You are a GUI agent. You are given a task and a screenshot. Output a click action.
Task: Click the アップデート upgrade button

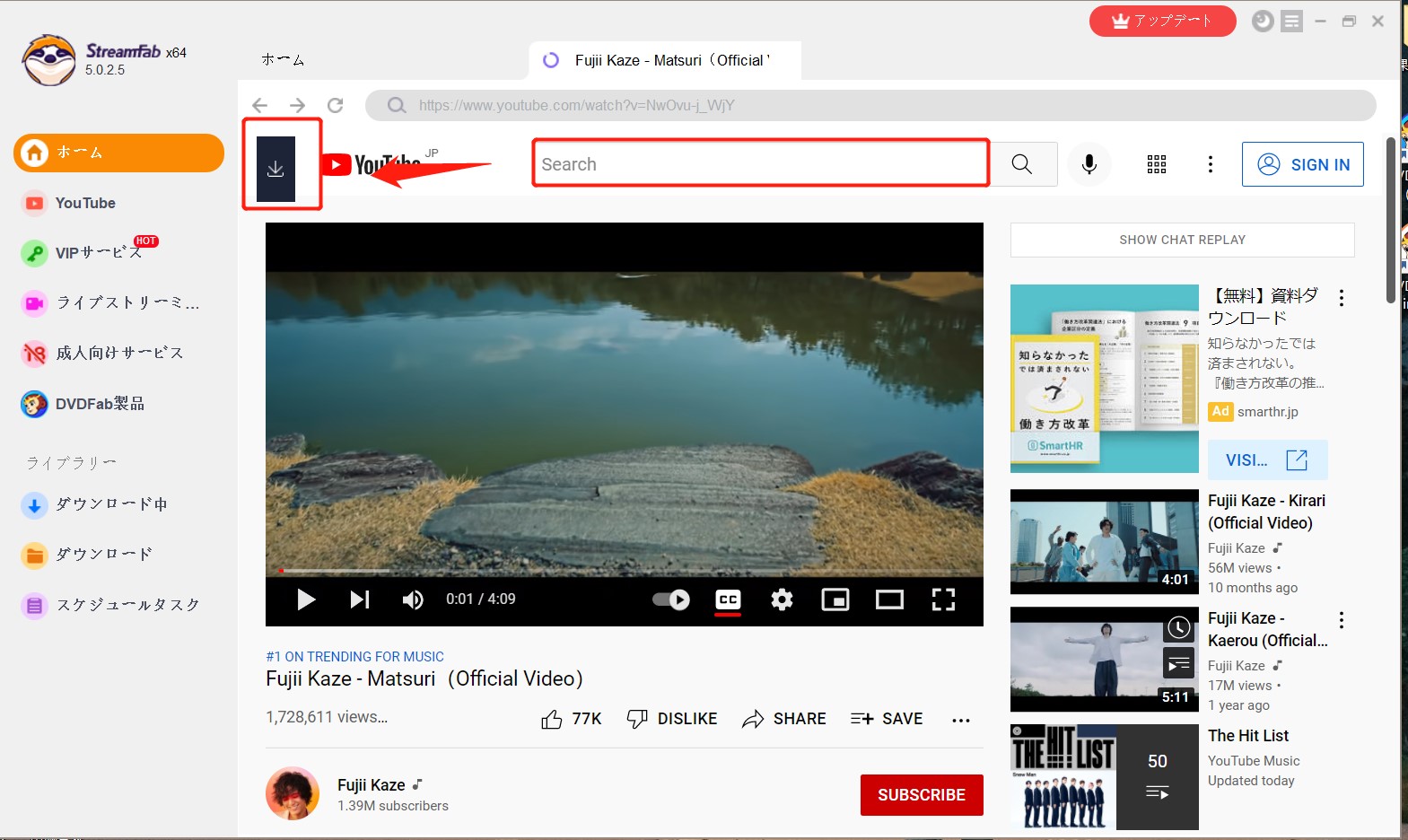(x=1162, y=21)
